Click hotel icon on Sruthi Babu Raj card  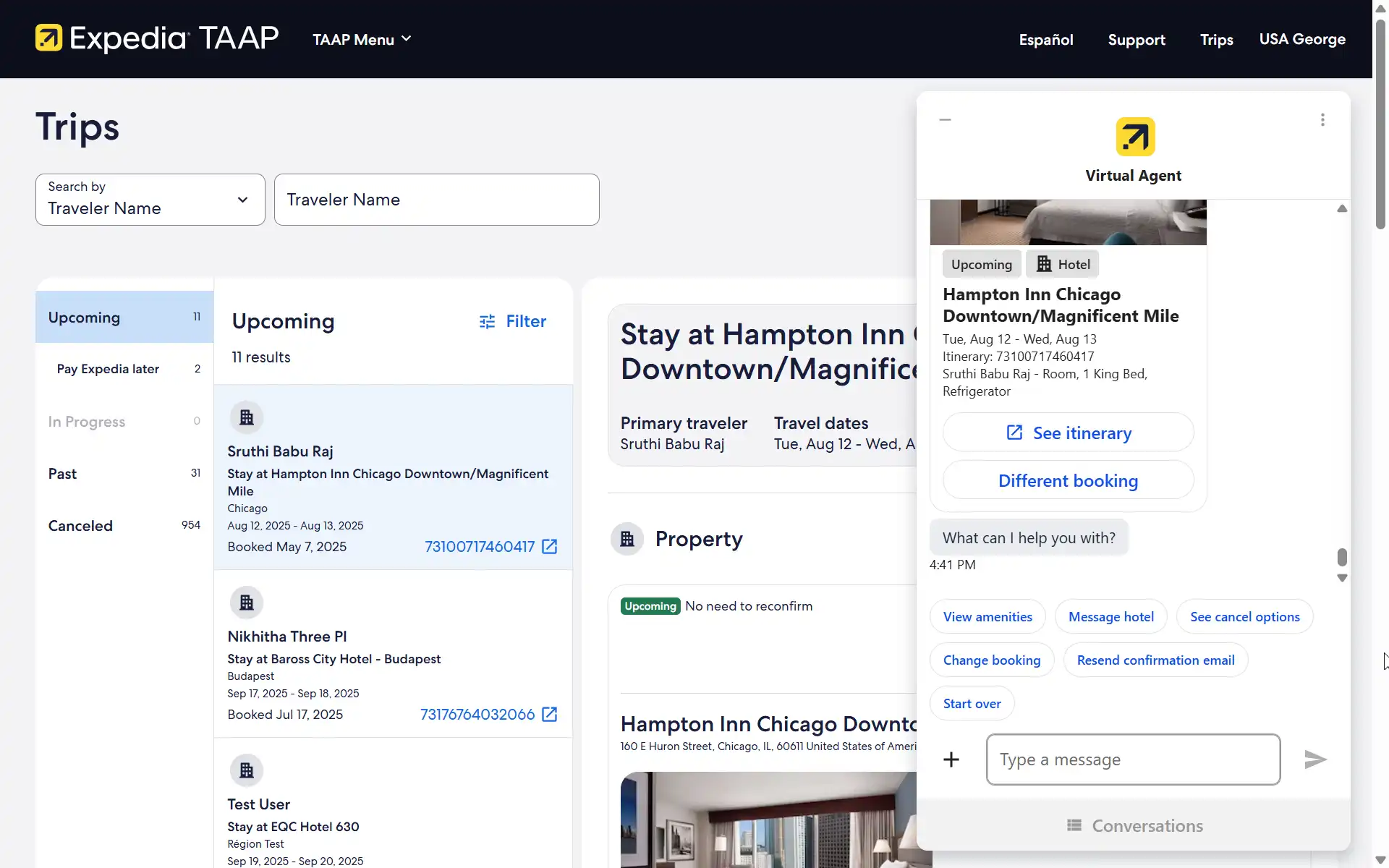[x=247, y=417]
